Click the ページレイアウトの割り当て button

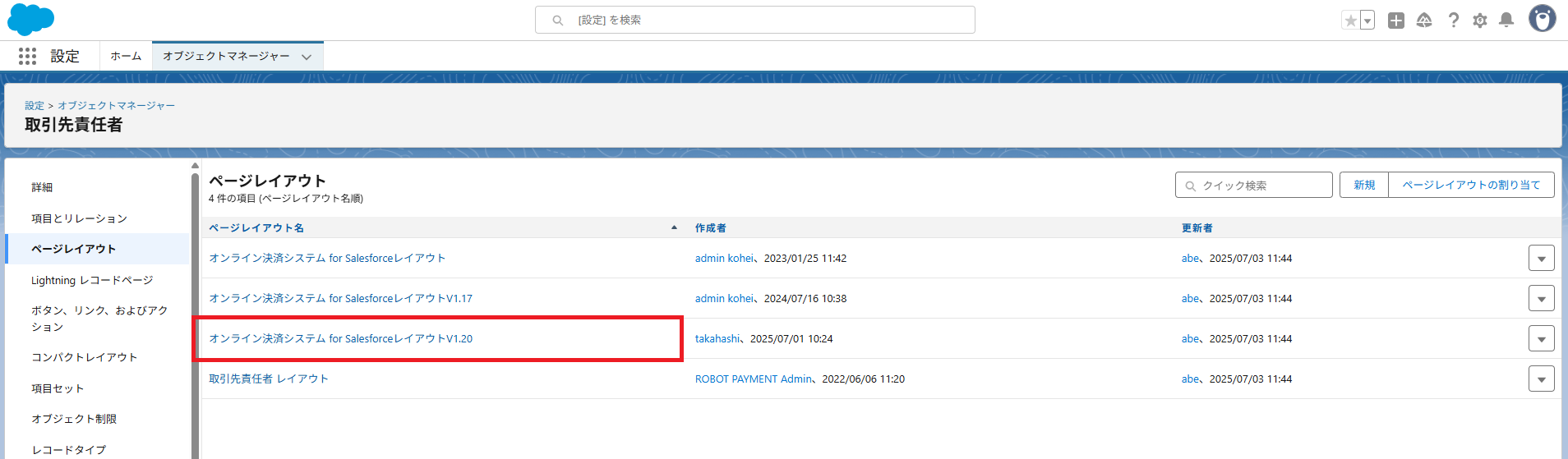(1471, 185)
